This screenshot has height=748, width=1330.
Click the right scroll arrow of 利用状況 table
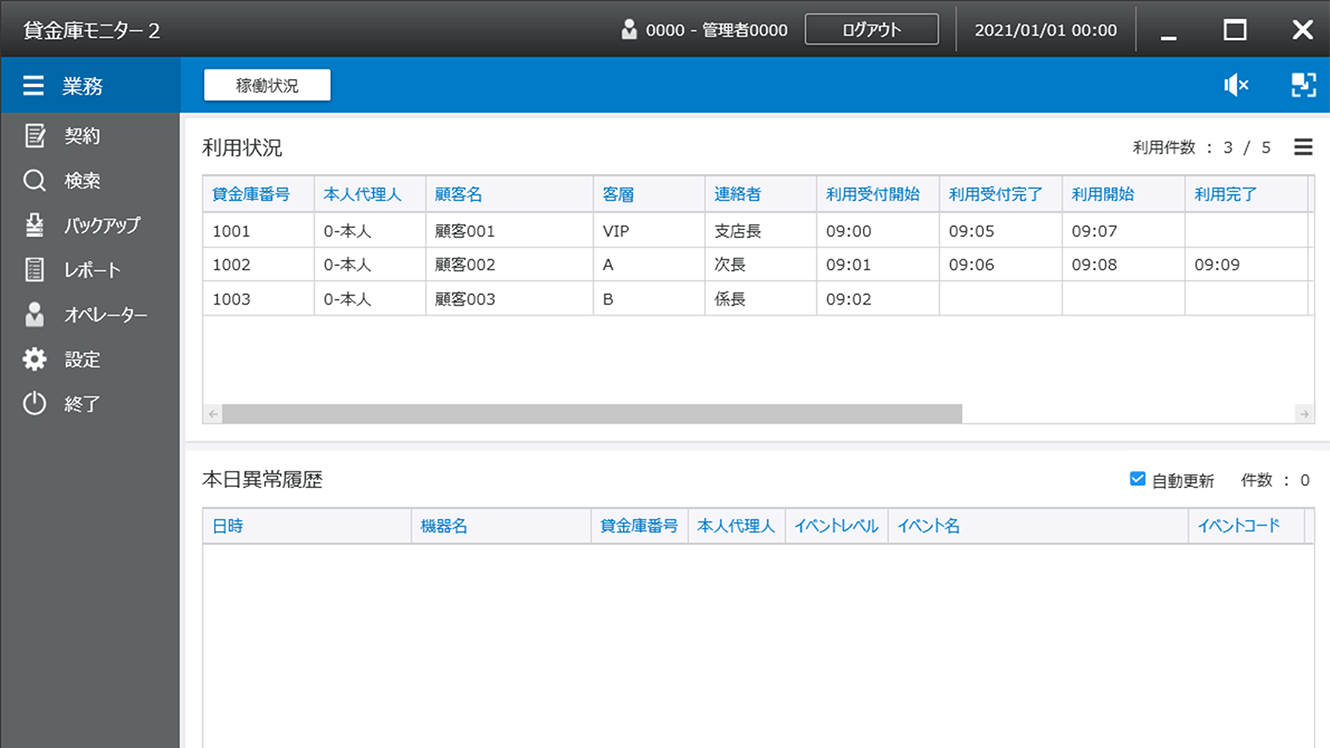point(1304,413)
